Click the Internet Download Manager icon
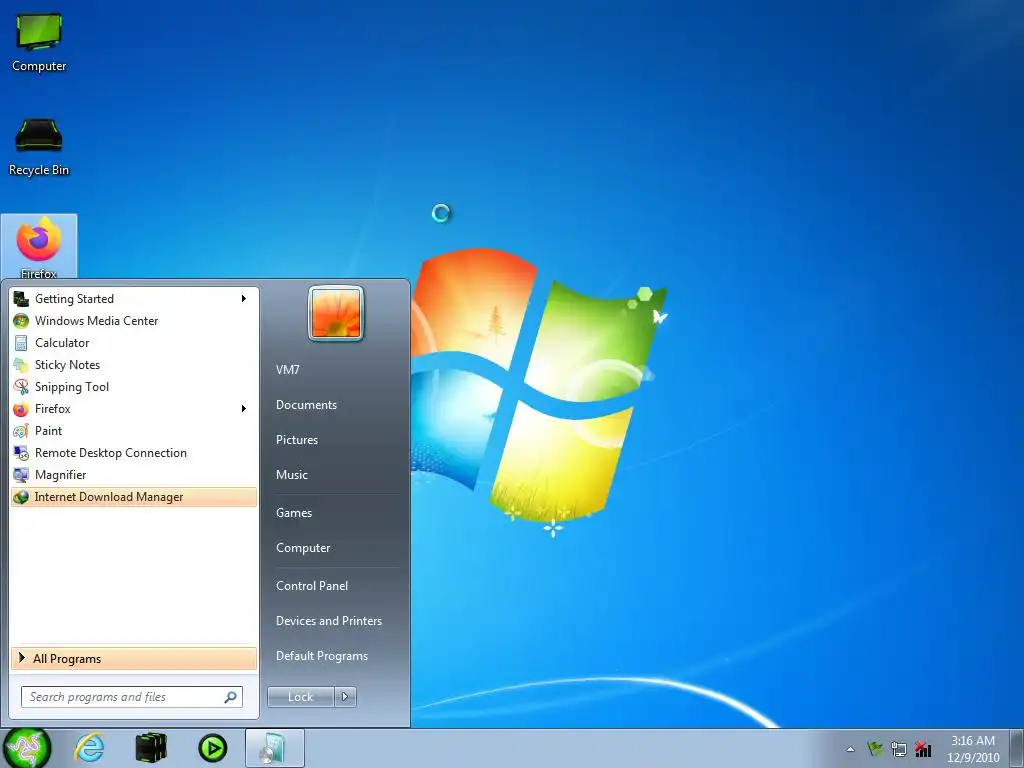Screen dimensions: 1024x768 point(21,497)
